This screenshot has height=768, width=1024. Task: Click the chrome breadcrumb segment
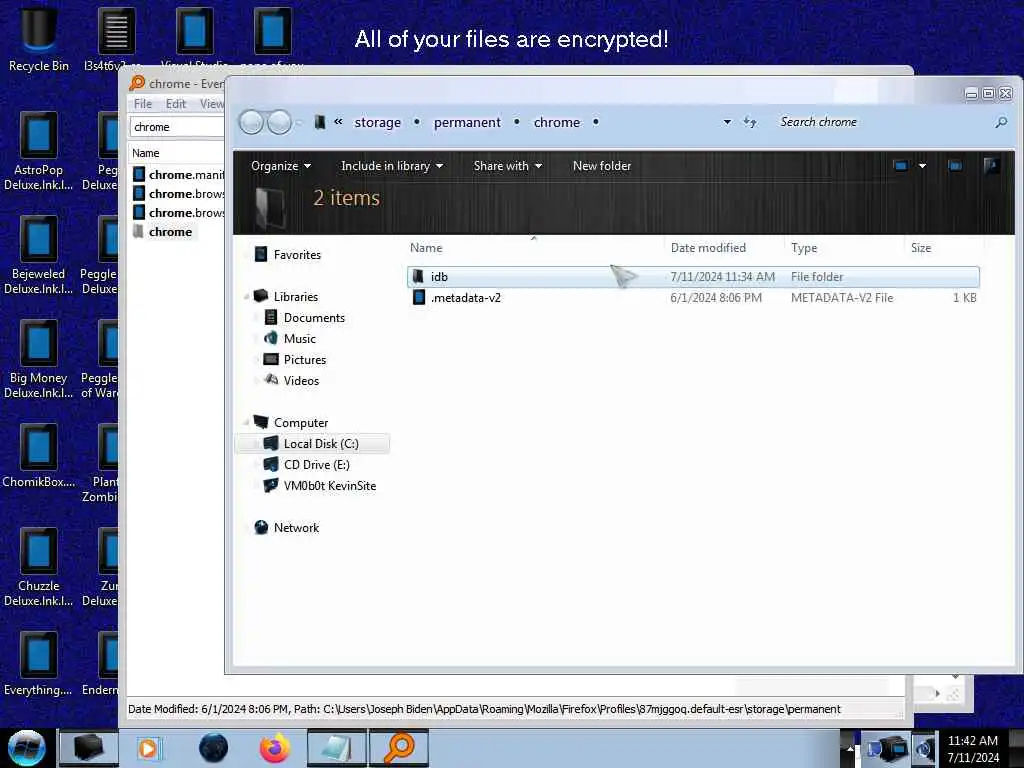click(x=556, y=122)
